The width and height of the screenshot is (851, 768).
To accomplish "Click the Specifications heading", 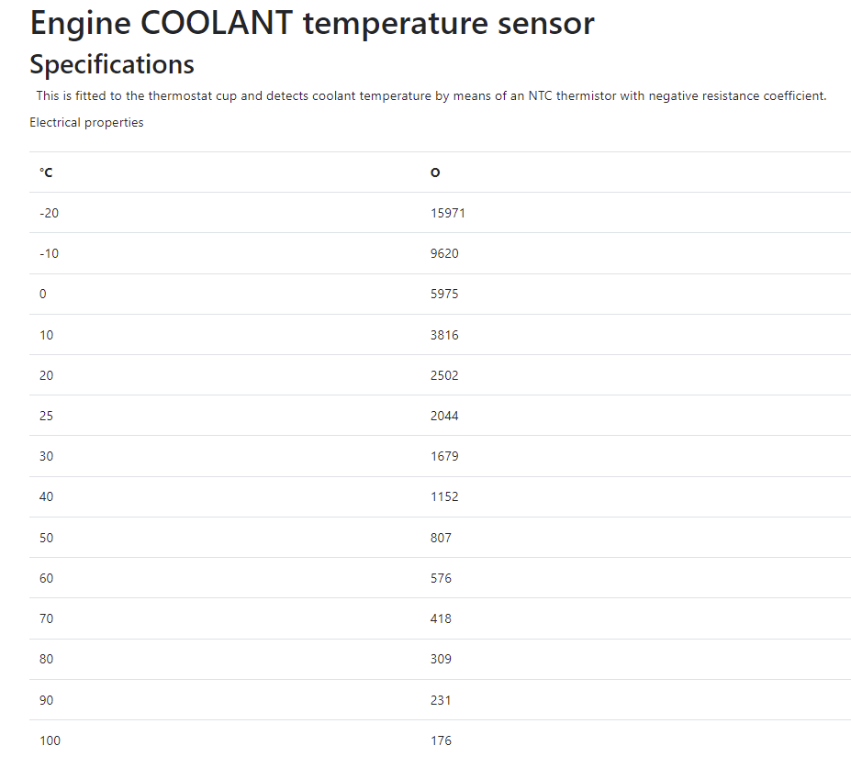I will 112,65.
